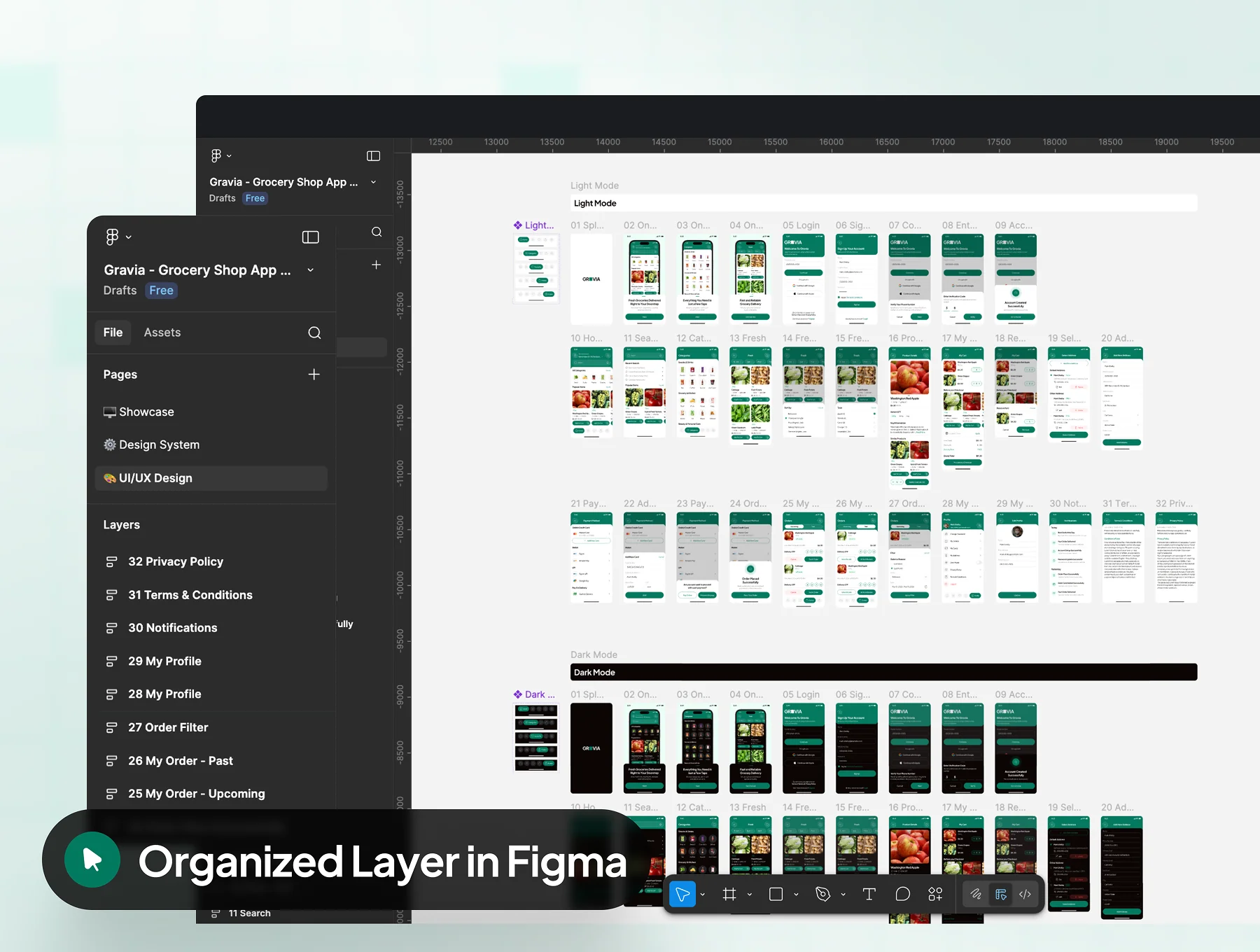Switch to Design mode in the toolbar
Image resolution: width=1260 pixels, height=952 pixels.
coord(1001,894)
